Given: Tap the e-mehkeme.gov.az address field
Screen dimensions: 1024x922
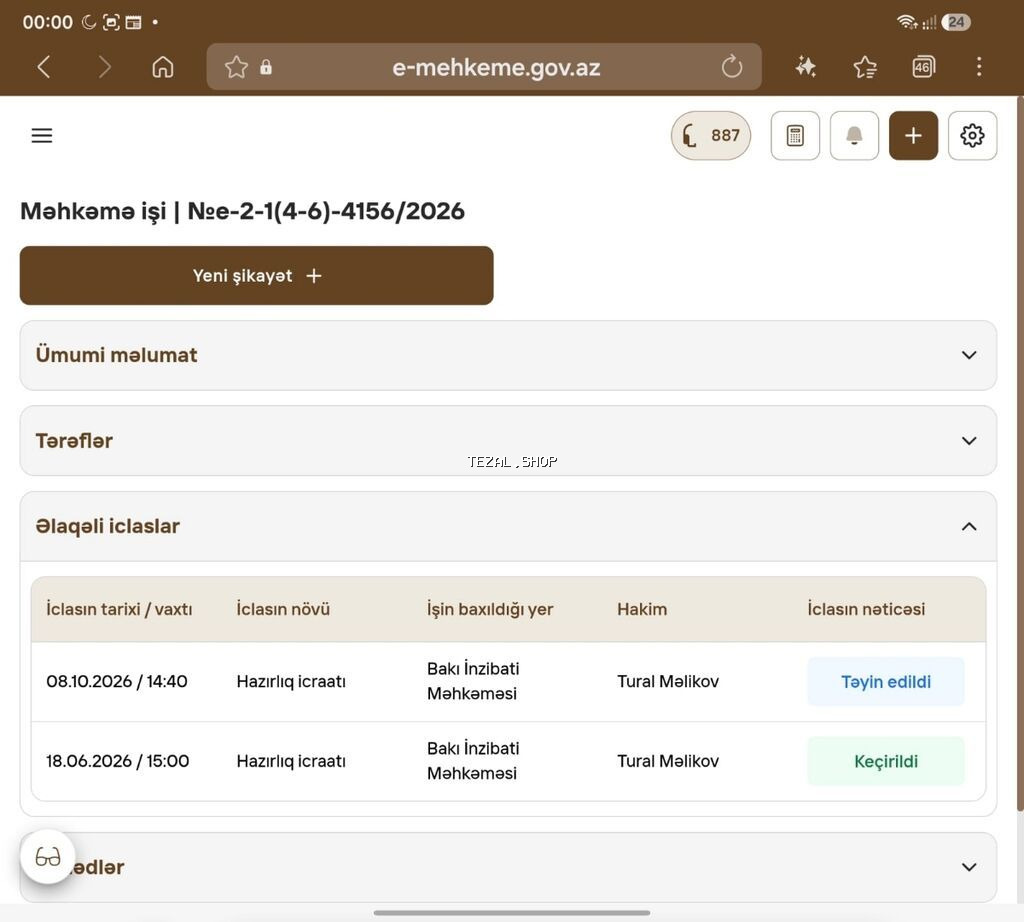Looking at the screenshot, I should click(x=484, y=67).
